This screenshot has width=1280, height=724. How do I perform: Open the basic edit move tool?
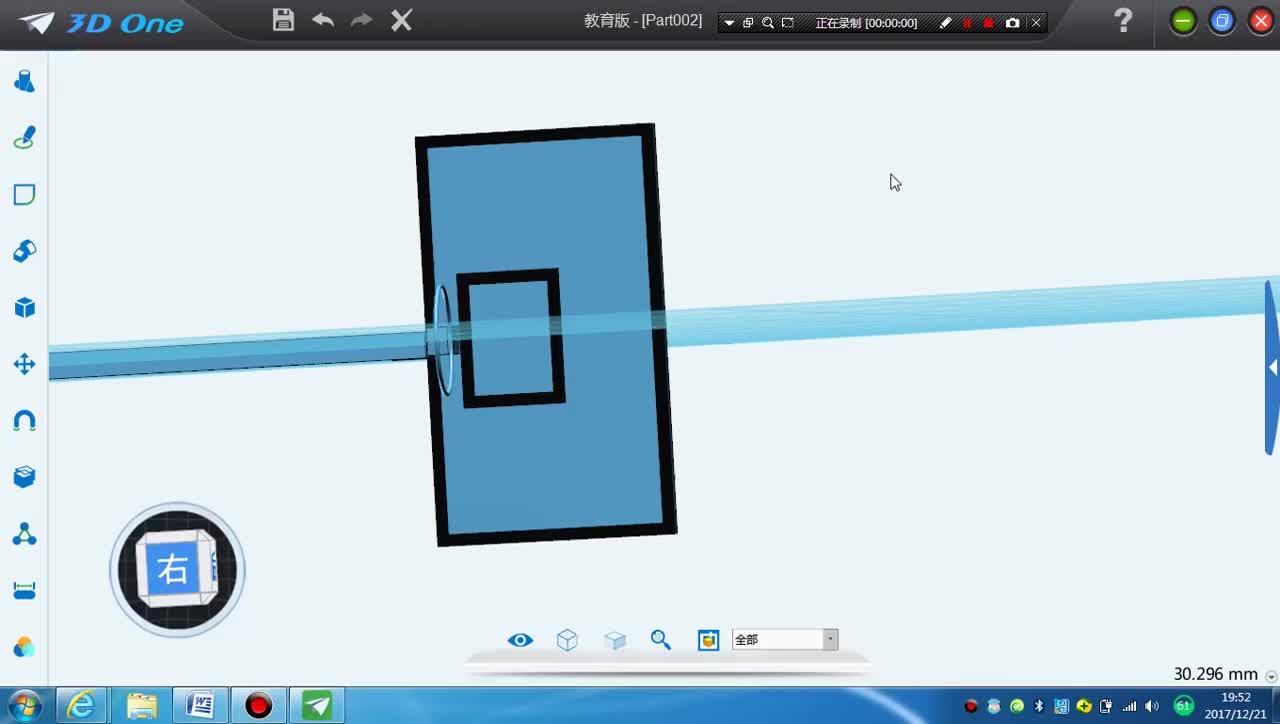click(x=24, y=364)
